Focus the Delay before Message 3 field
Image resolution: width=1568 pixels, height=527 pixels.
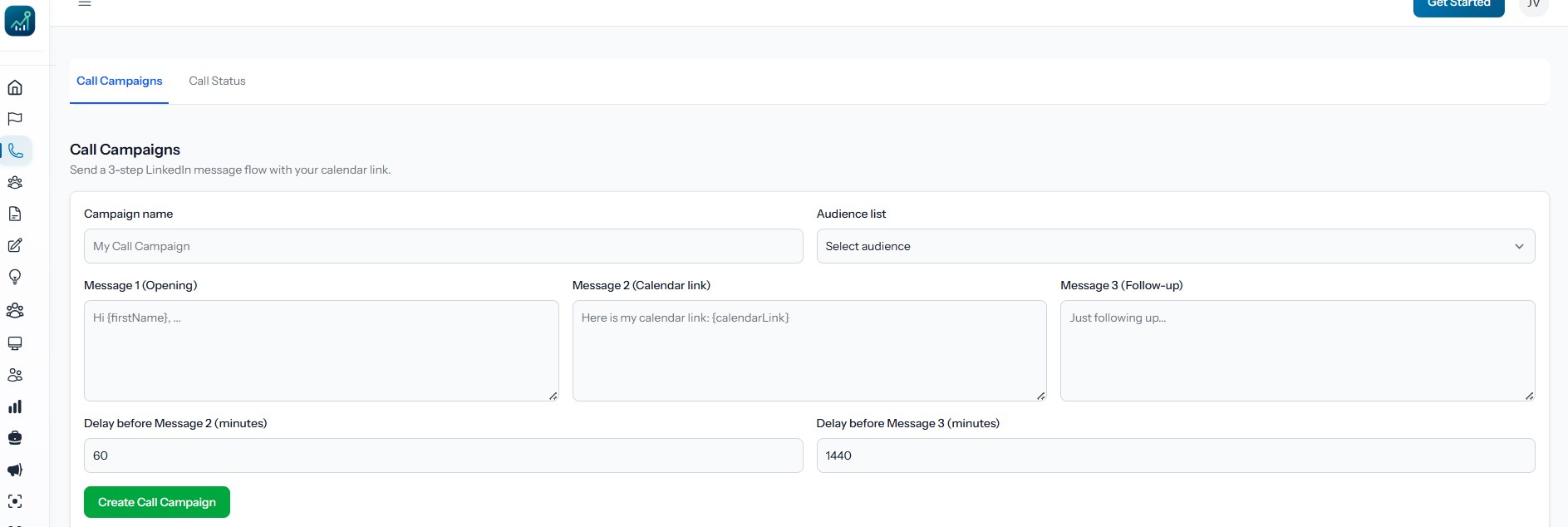click(x=1175, y=456)
